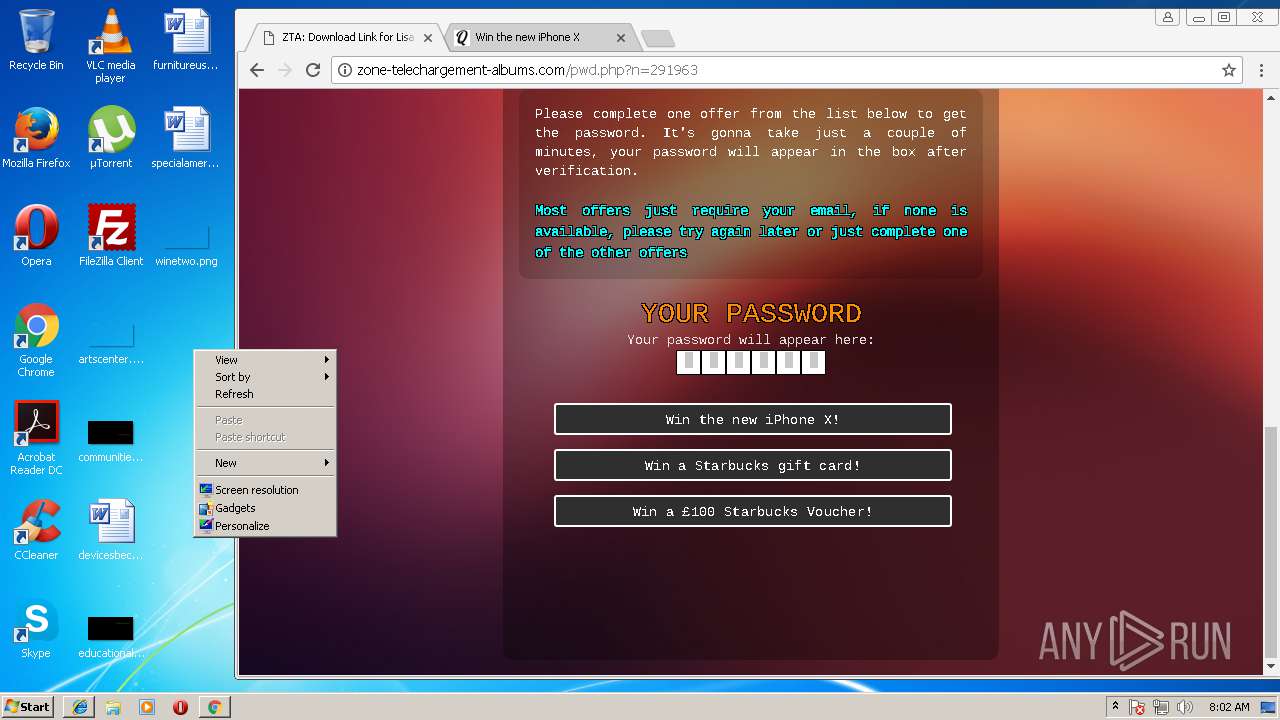Open the µTorrent desktop shortcut
This screenshot has height=720, width=1280.
point(110,138)
